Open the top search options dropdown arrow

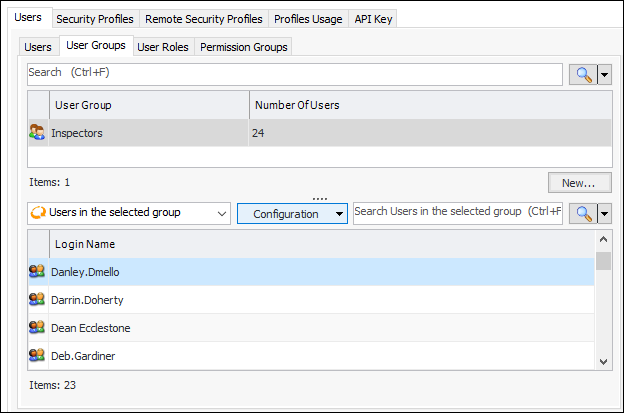pos(603,75)
